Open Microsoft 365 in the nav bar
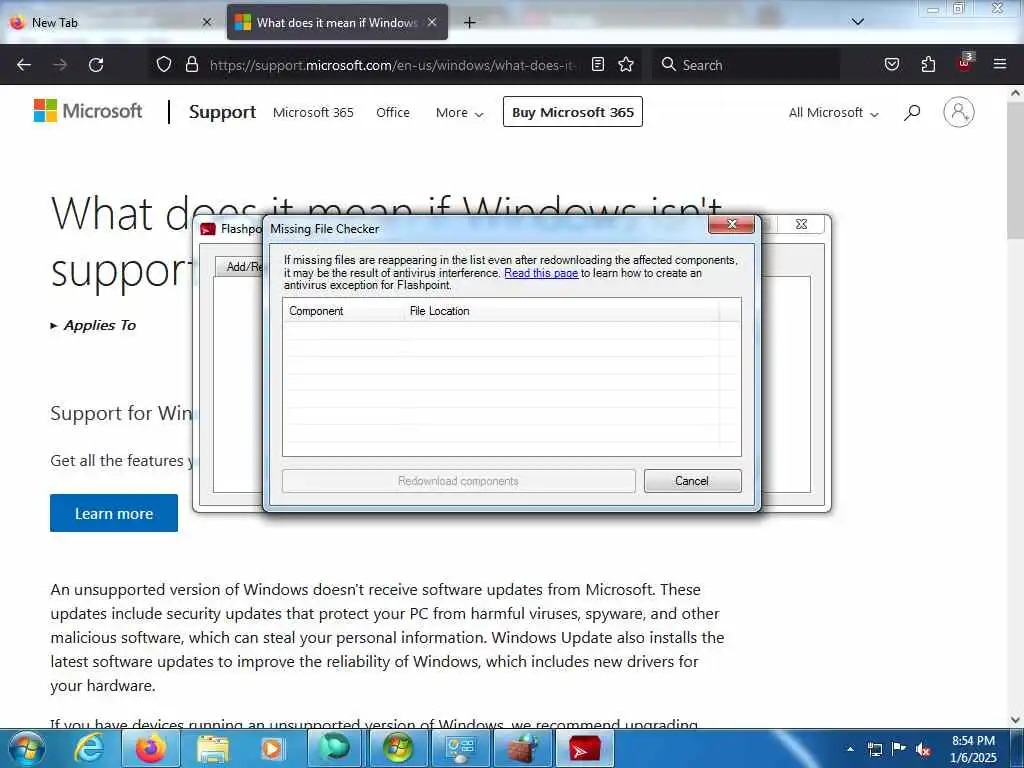1024x768 pixels. (x=313, y=112)
